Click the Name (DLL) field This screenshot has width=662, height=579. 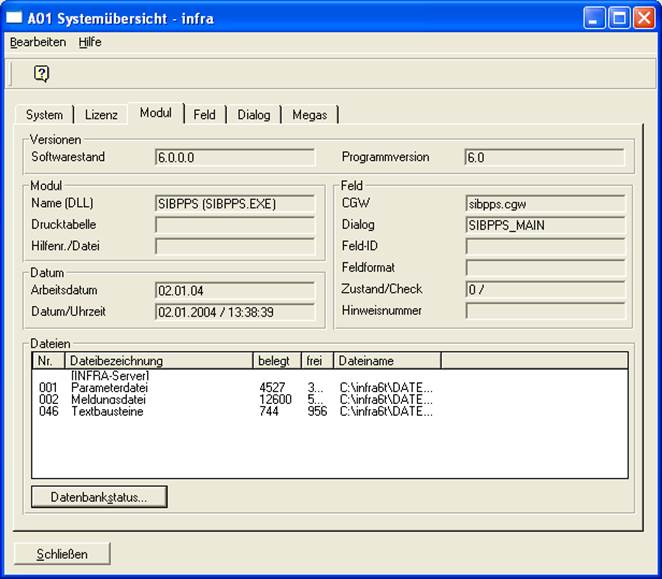(x=234, y=203)
